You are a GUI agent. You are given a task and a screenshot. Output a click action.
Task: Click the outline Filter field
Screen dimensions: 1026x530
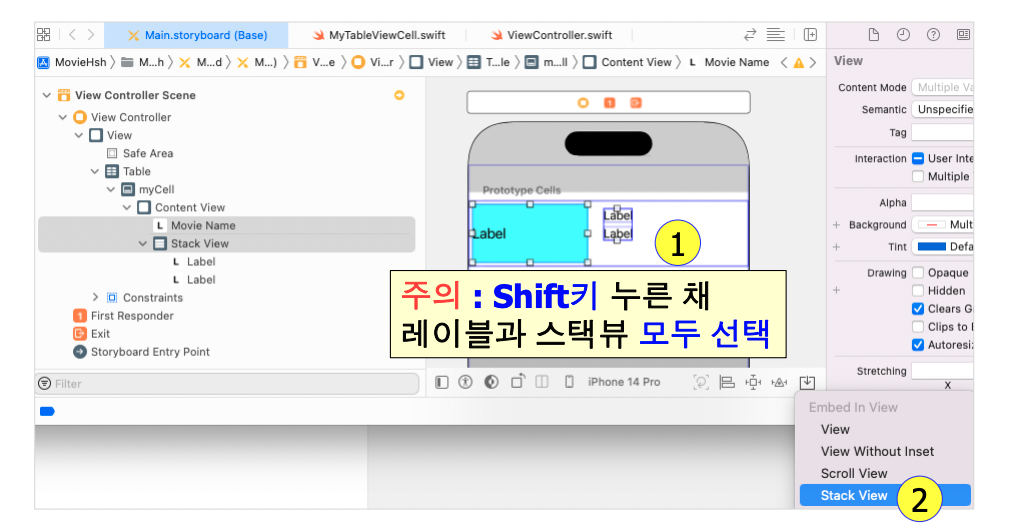coord(227,383)
